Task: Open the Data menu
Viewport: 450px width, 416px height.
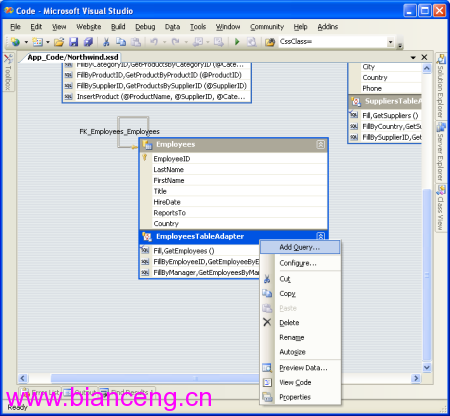Action: [x=172, y=27]
